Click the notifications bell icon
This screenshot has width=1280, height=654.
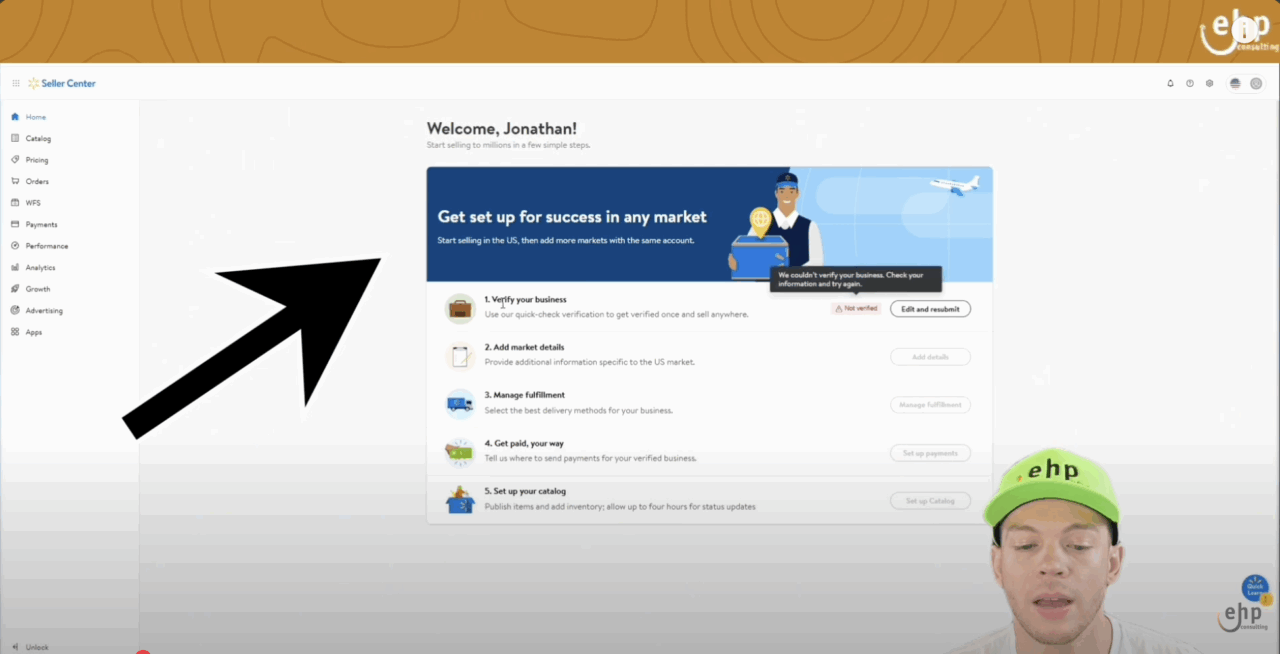coord(1170,83)
